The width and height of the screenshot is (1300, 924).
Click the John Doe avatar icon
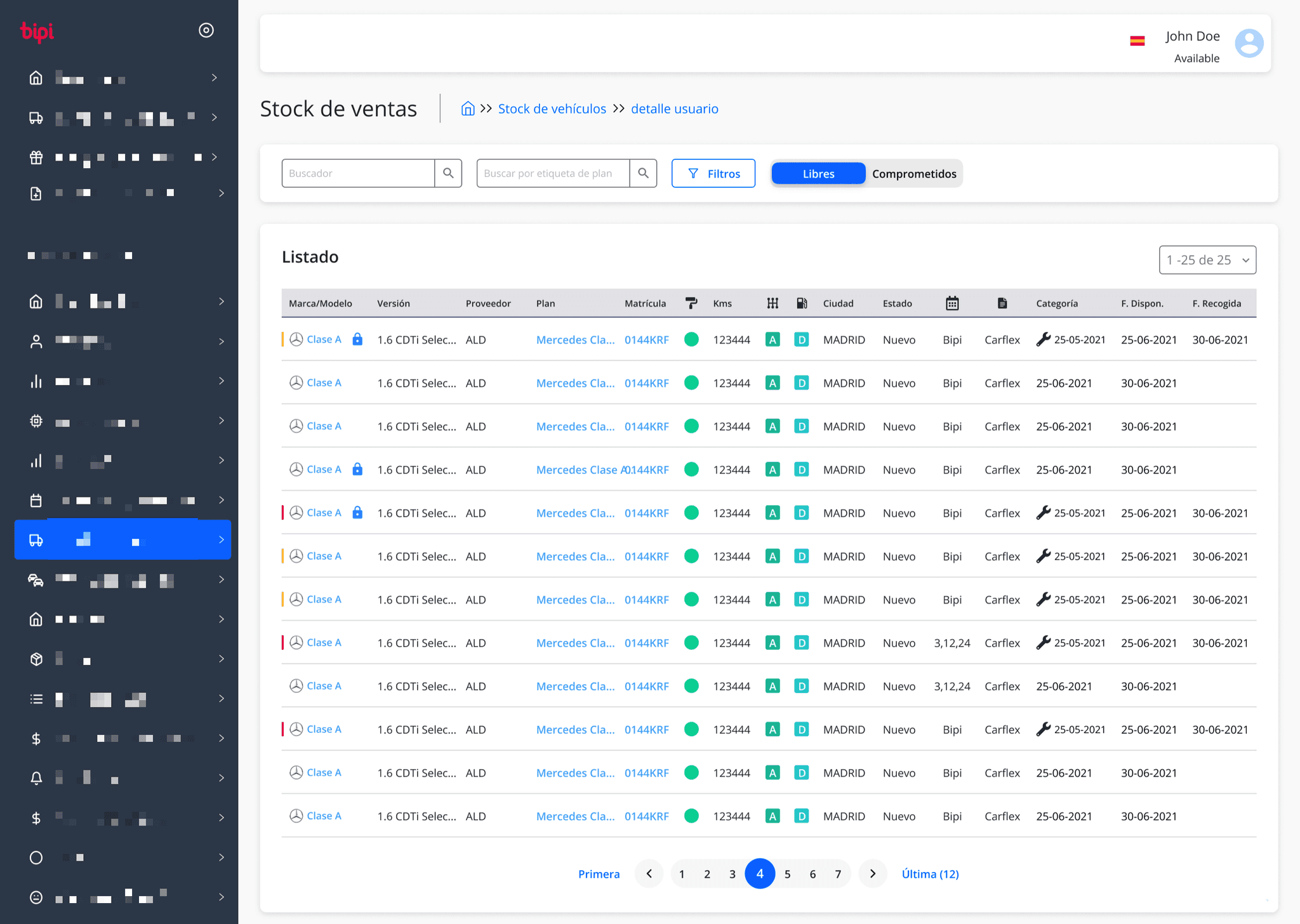point(1249,43)
